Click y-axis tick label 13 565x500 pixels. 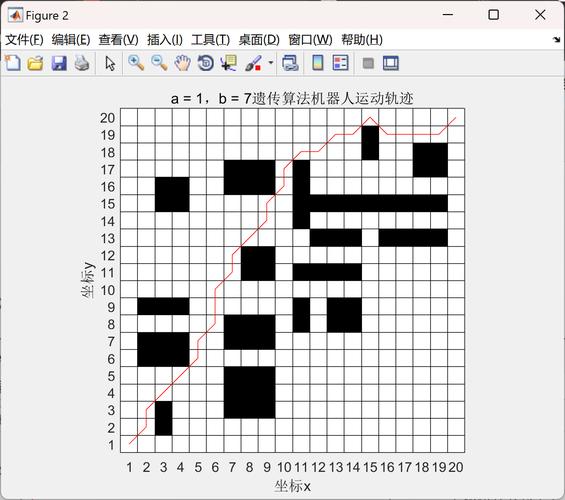click(107, 238)
